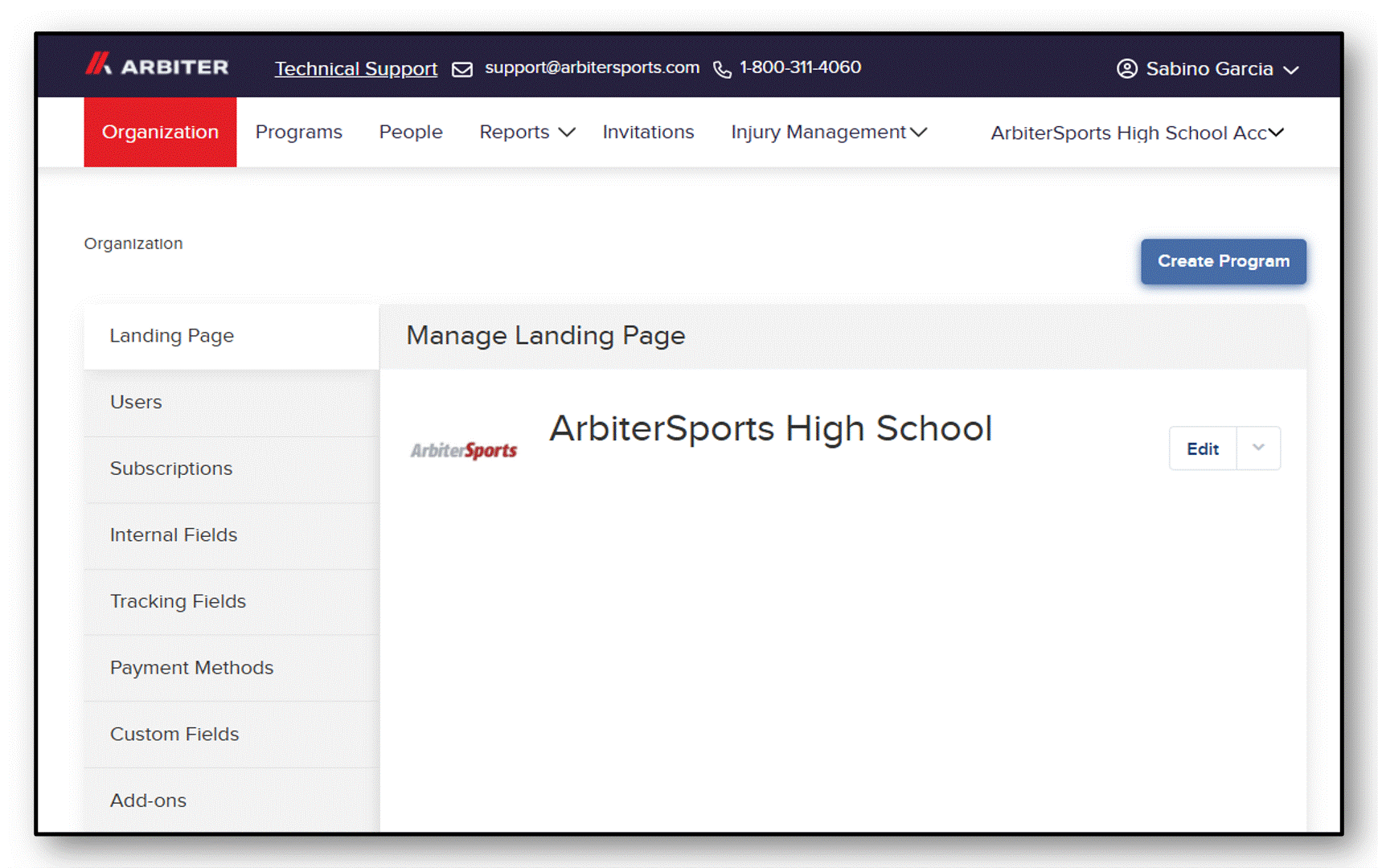Select Landing Page in the sidebar
The image size is (1378, 868).
pyautogui.click(x=232, y=336)
